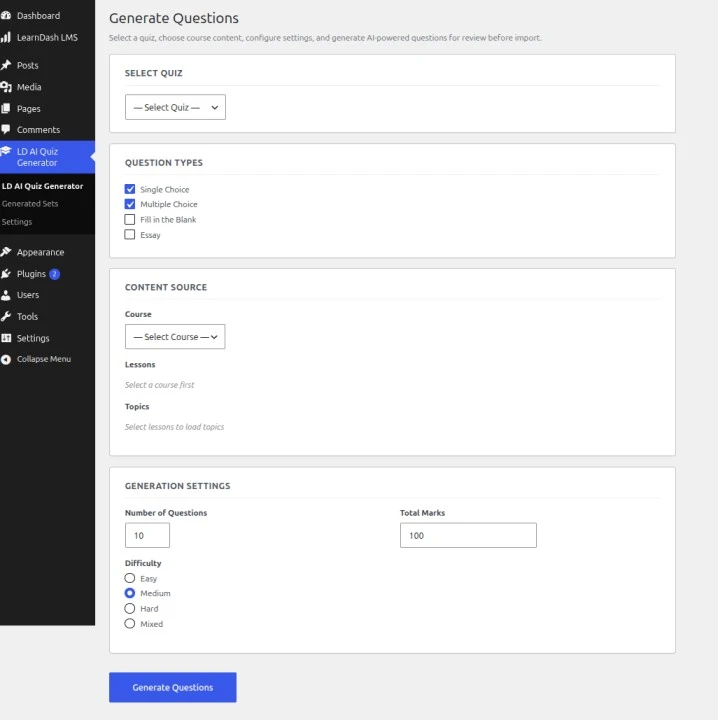
Task: Click the Appearance paintbrush icon
Action: 6,252
